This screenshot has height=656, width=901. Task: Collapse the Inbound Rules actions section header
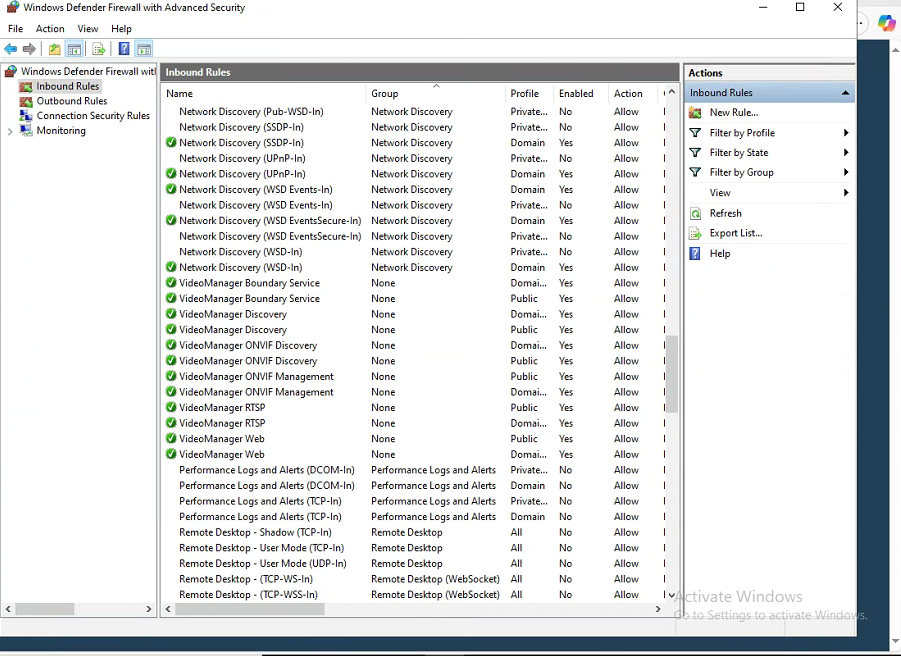845,92
